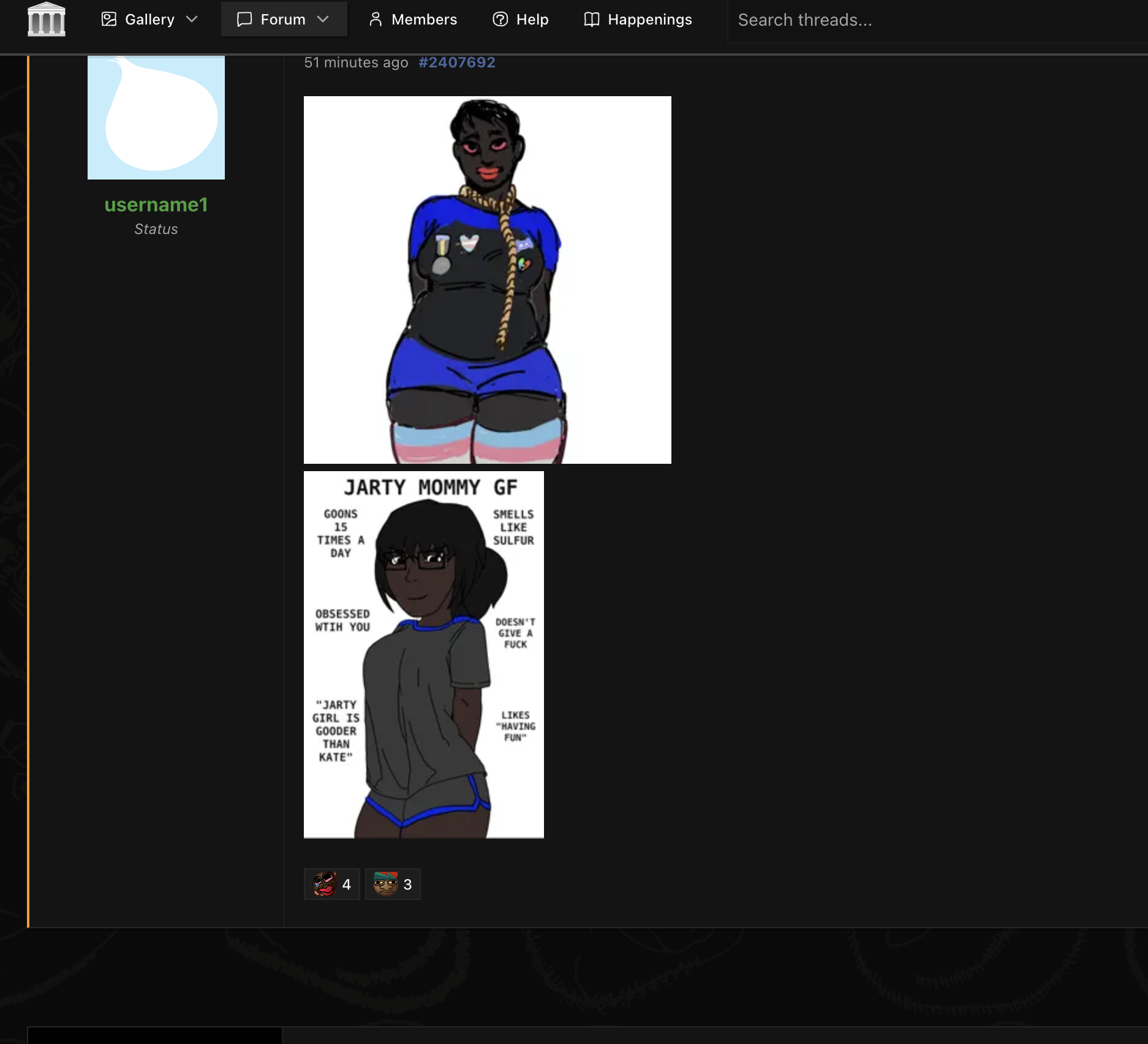The height and width of the screenshot is (1044, 1148).
Task: Open the Jarty Mommy GF attached image
Action: [424, 655]
